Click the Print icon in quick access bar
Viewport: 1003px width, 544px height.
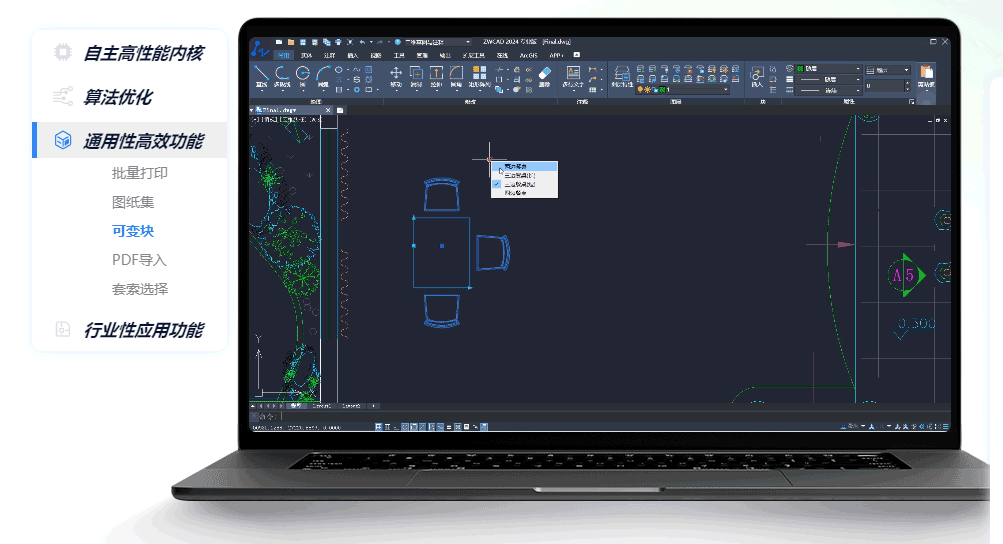coord(338,42)
